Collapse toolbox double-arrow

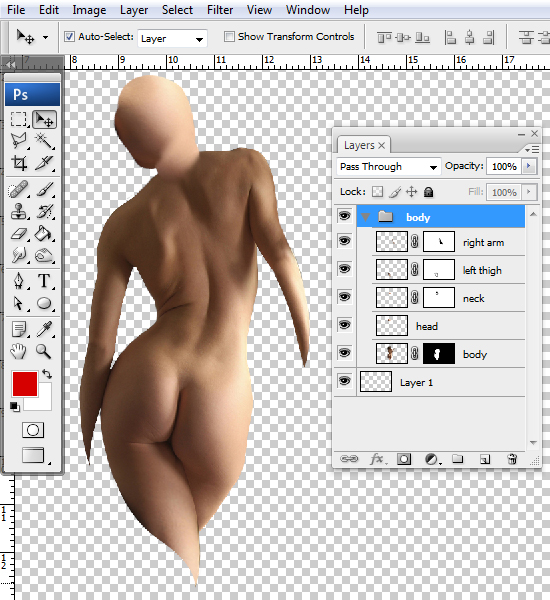tap(10, 64)
